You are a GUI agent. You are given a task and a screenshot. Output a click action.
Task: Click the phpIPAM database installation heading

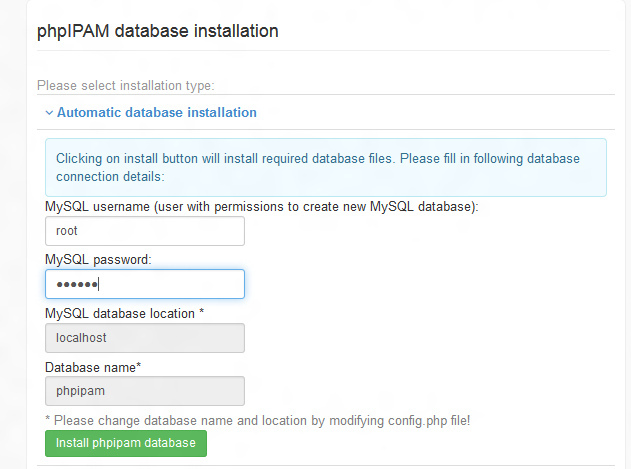point(157,31)
